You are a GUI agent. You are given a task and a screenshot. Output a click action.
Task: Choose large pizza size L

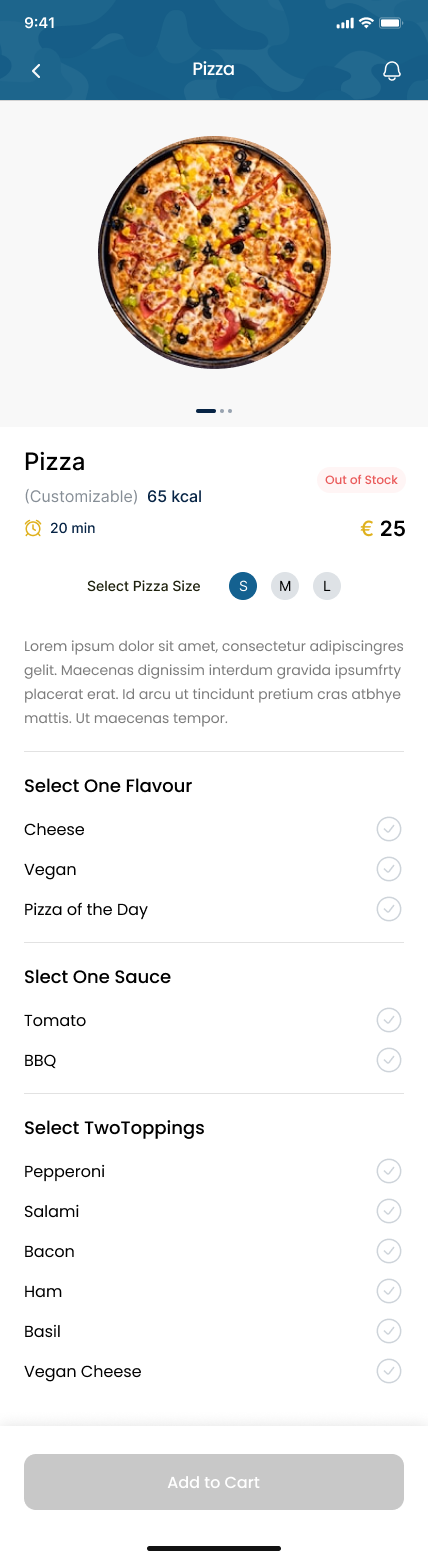coord(327,586)
